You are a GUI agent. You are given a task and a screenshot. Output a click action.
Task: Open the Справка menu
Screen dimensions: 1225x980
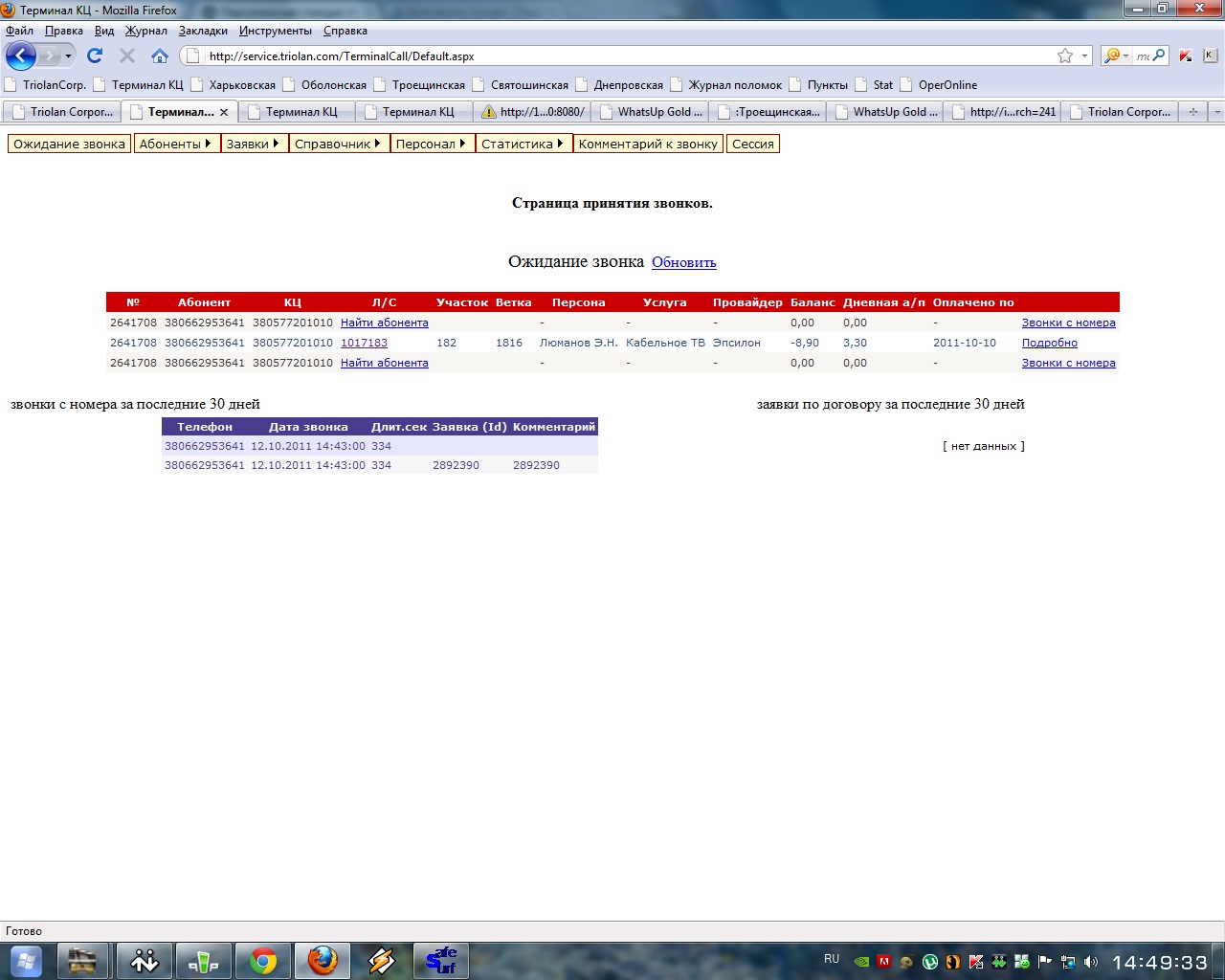345,31
